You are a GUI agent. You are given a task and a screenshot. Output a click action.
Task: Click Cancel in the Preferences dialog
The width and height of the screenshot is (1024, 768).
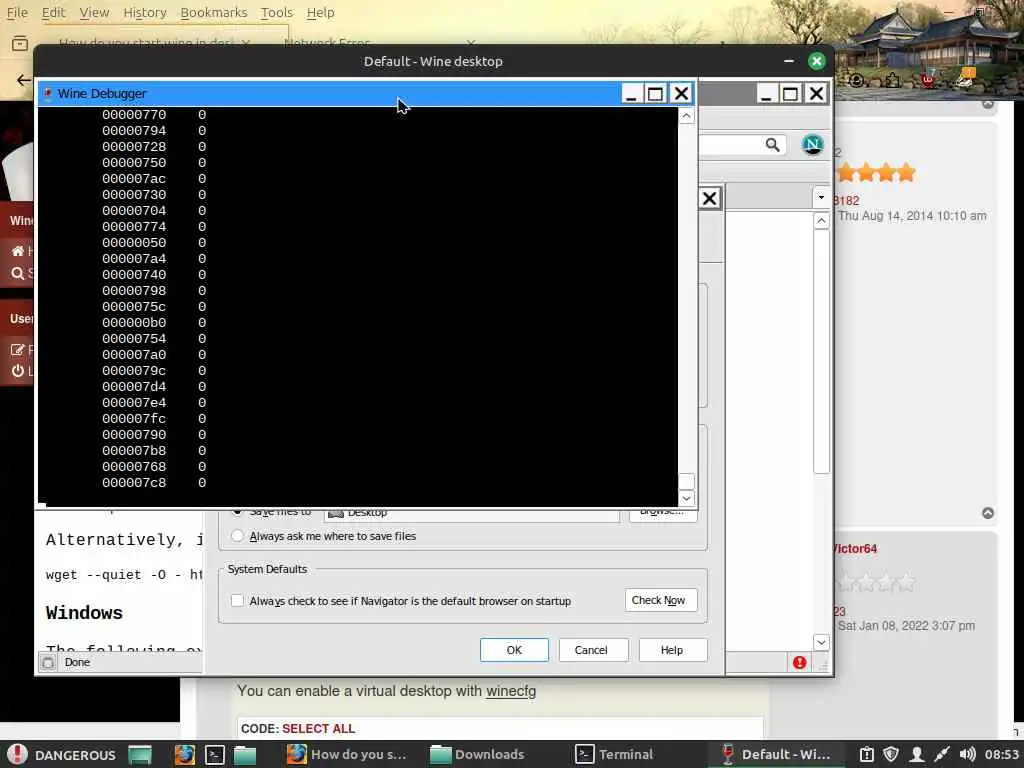click(593, 650)
